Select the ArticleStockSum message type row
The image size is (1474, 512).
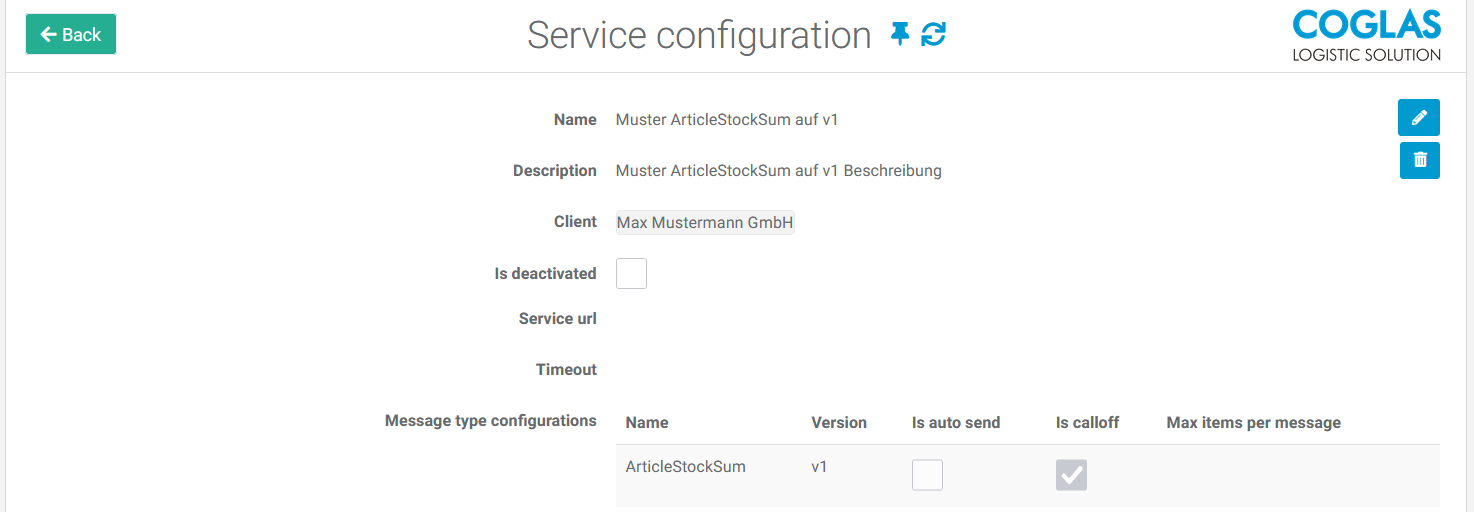[1028, 476]
